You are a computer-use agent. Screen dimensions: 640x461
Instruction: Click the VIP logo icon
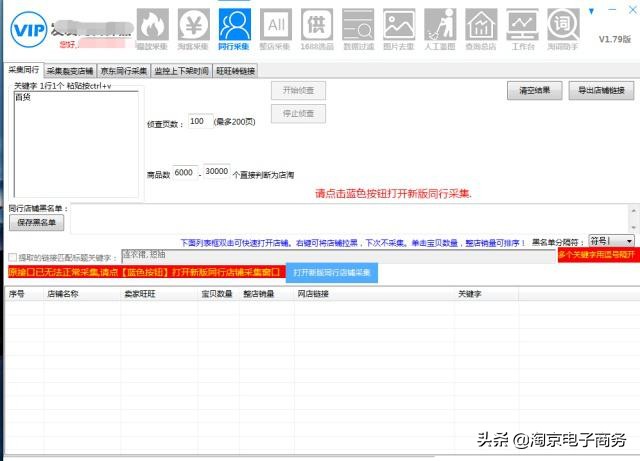29,29
